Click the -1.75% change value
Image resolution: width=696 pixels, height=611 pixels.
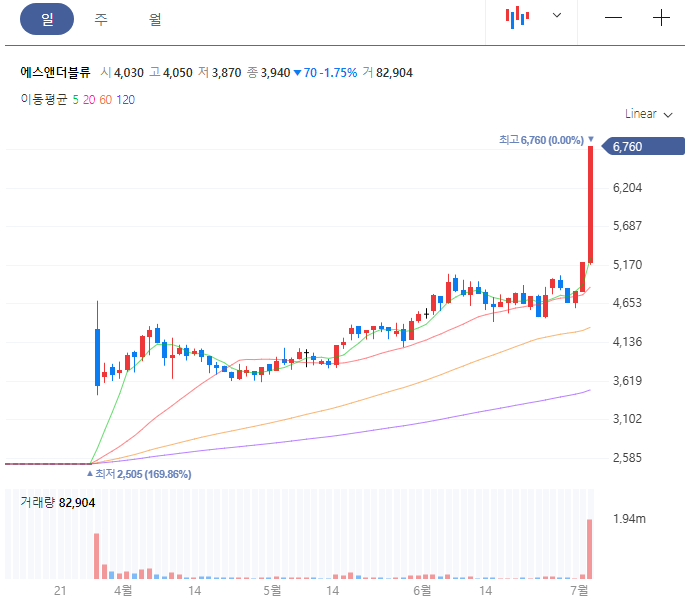tap(339, 73)
